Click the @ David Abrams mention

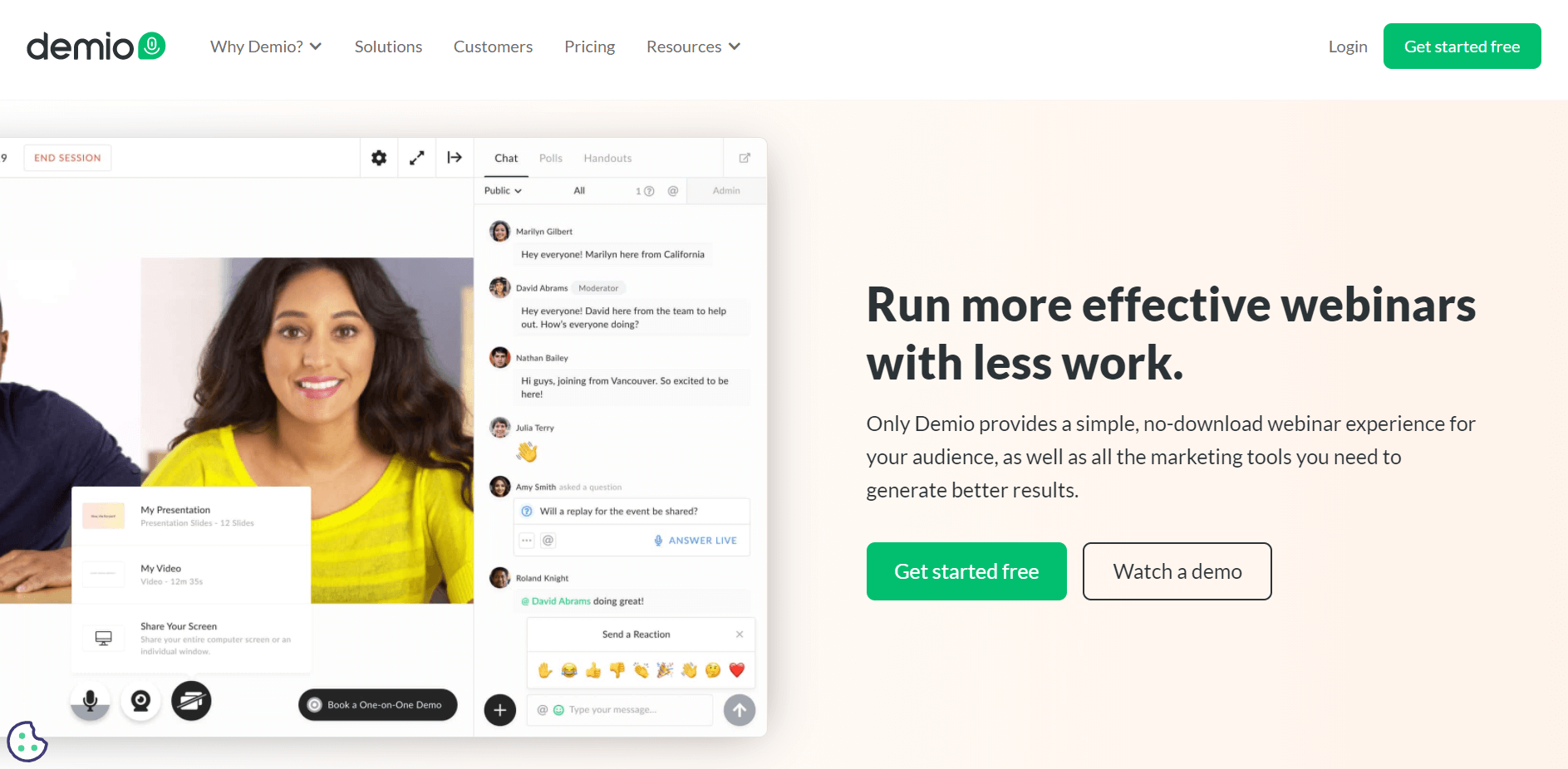pos(556,601)
